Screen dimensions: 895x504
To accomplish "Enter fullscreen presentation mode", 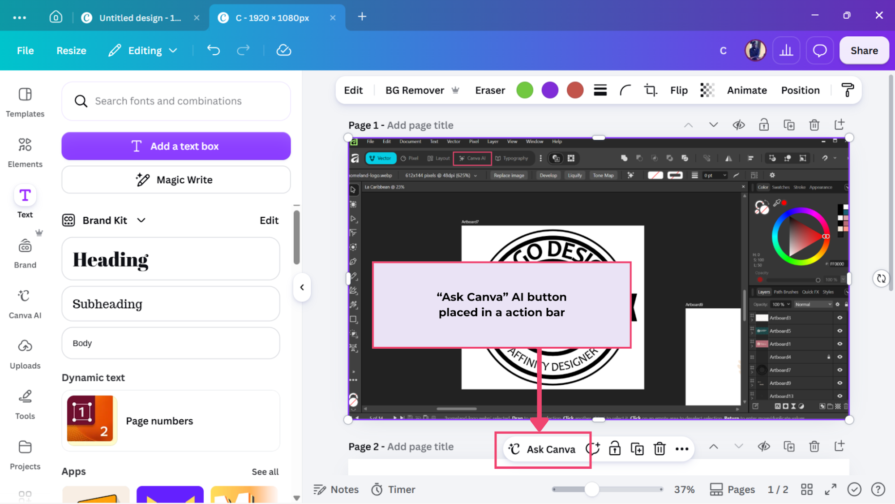I will (x=831, y=489).
